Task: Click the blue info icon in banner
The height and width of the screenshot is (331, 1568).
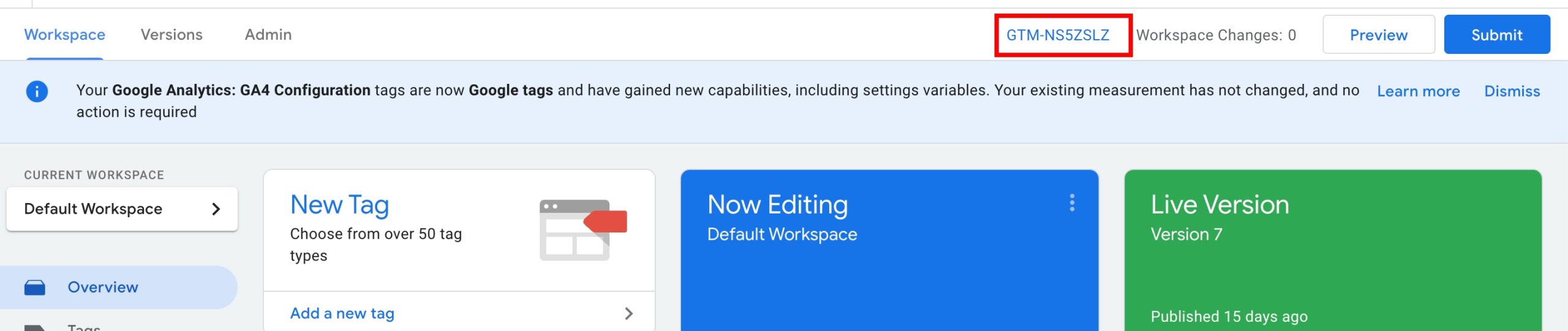Action: click(x=37, y=92)
